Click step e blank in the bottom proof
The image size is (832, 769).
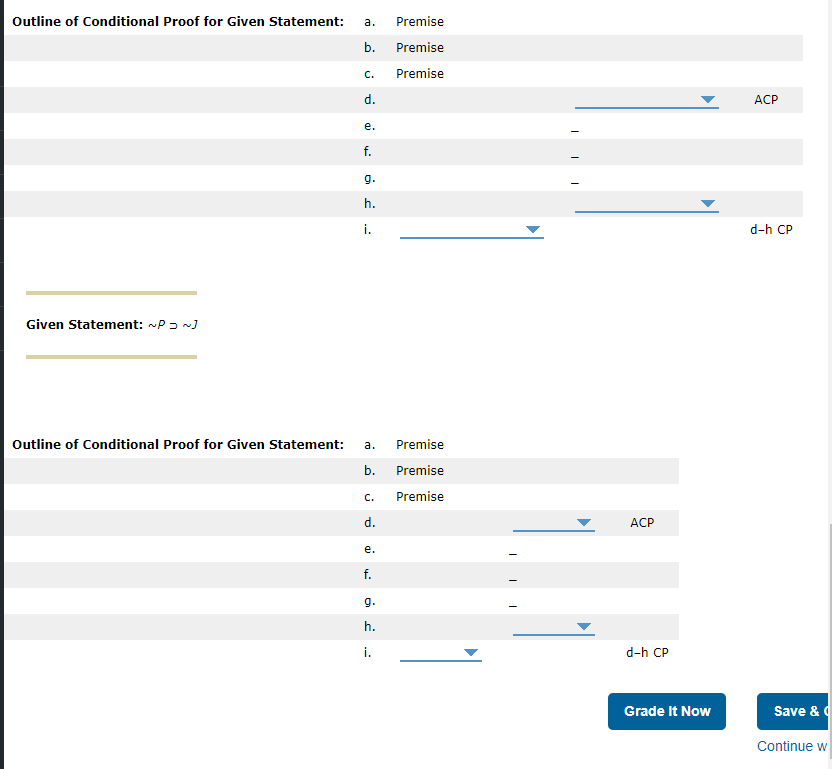(x=512, y=551)
